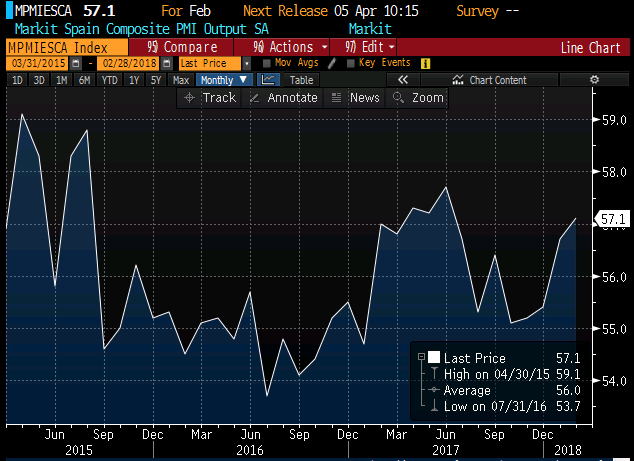Image resolution: width=634 pixels, height=461 pixels.
Task: Expand the Monthly periodicity dropdown
Action: click(223, 80)
